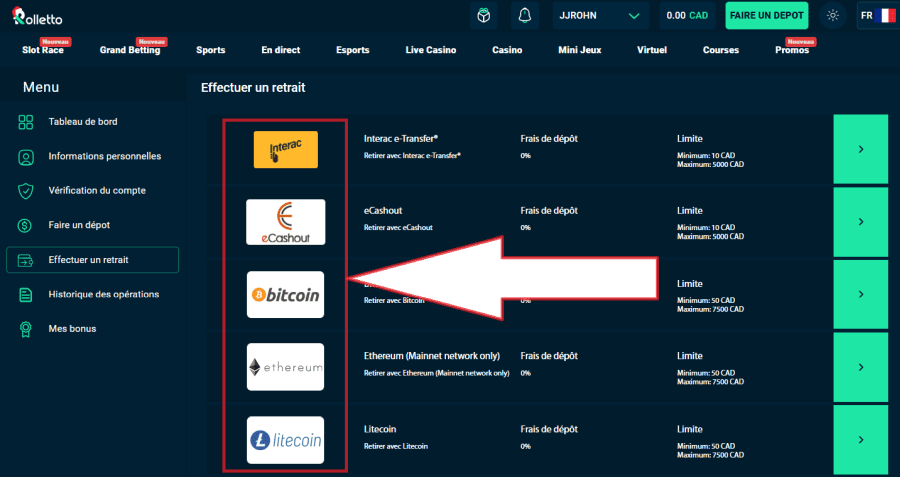The image size is (900, 477).
Task: Select the bitcoin logo
Action: point(285,294)
